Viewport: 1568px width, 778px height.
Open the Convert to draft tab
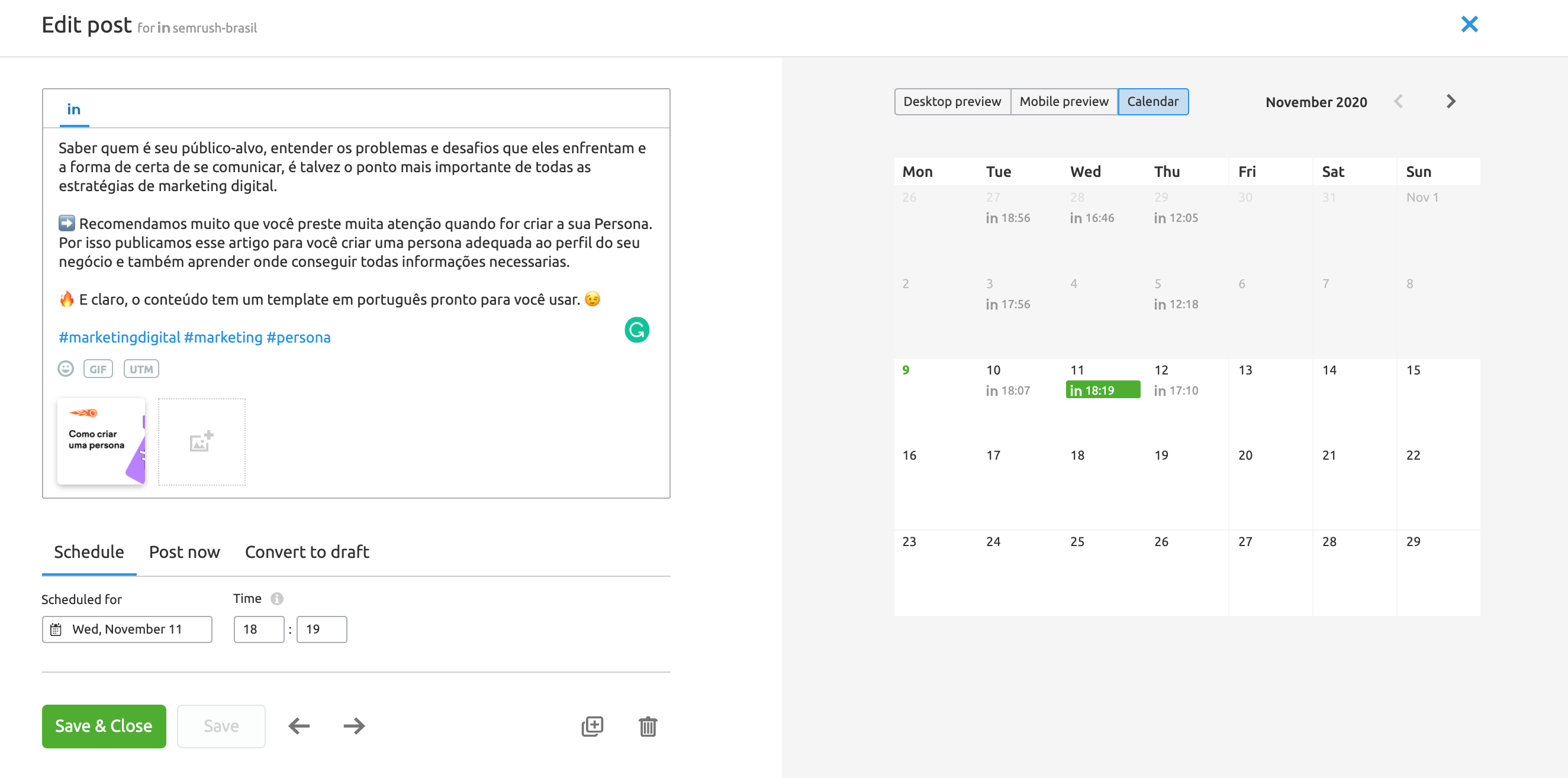tap(307, 552)
